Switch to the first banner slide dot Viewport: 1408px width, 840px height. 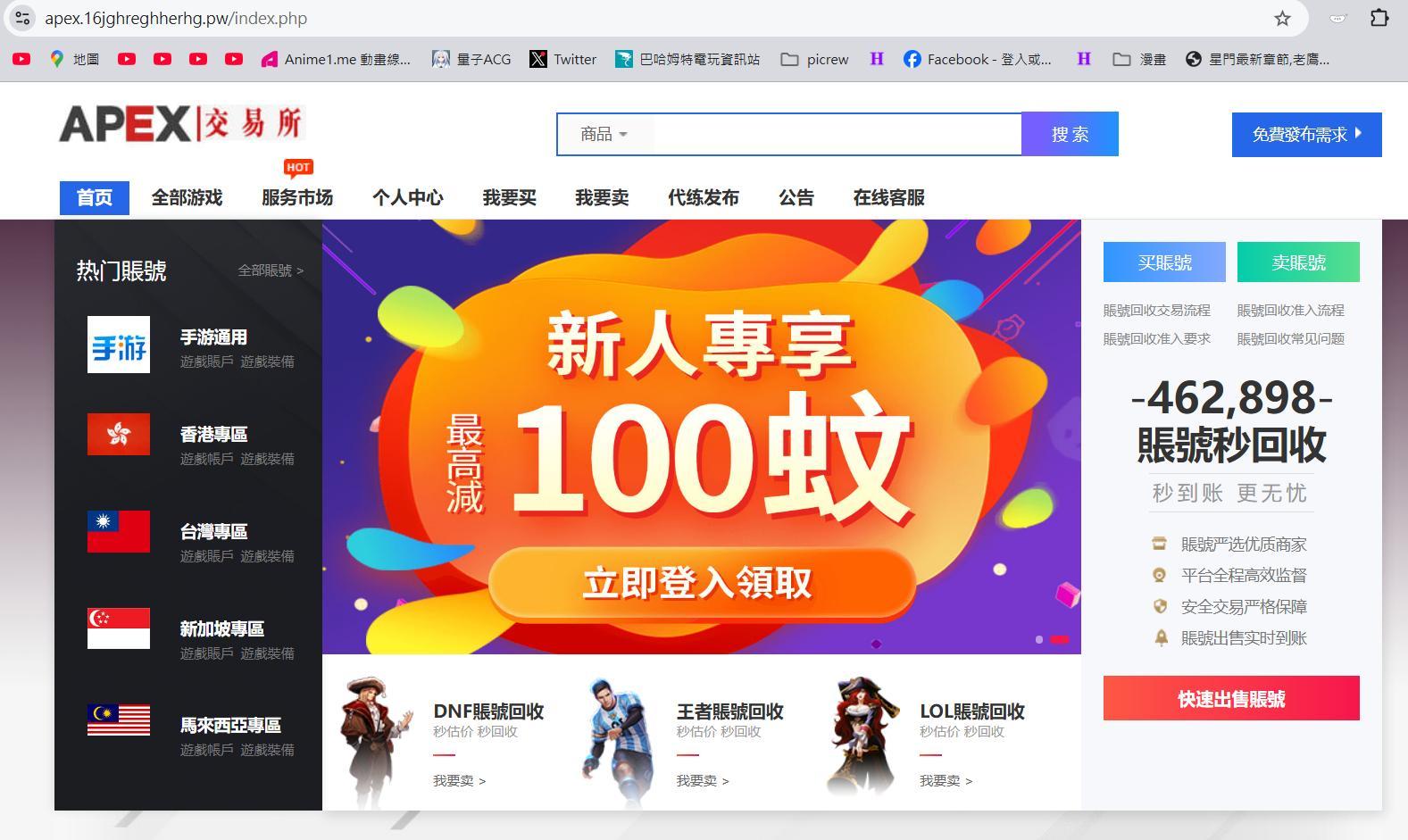coord(1039,639)
